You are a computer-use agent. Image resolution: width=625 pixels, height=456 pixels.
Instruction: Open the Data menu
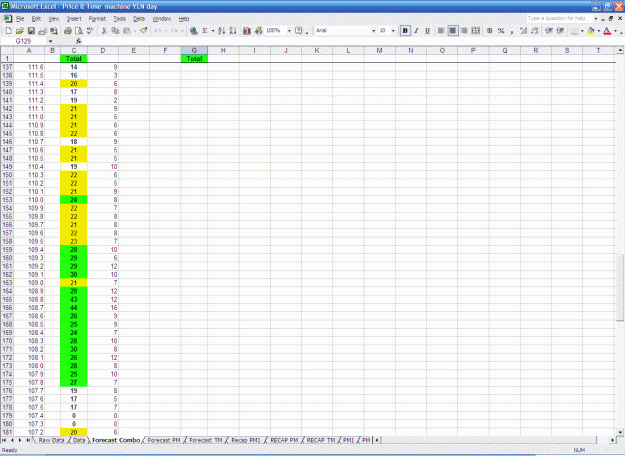[x=139, y=19]
